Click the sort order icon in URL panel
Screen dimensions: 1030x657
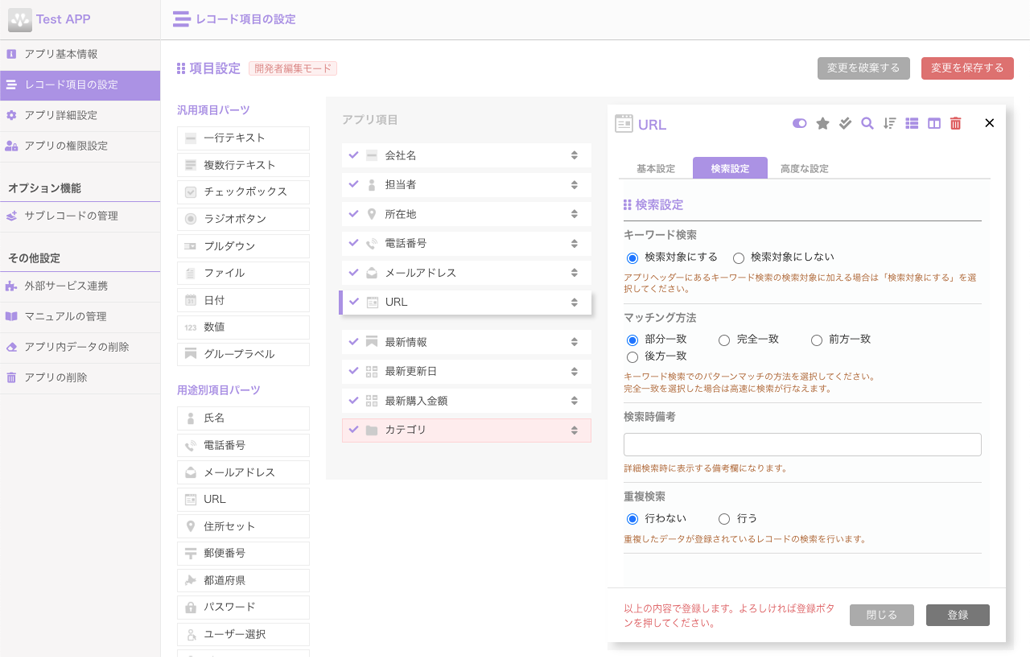(x=889, y=124)
